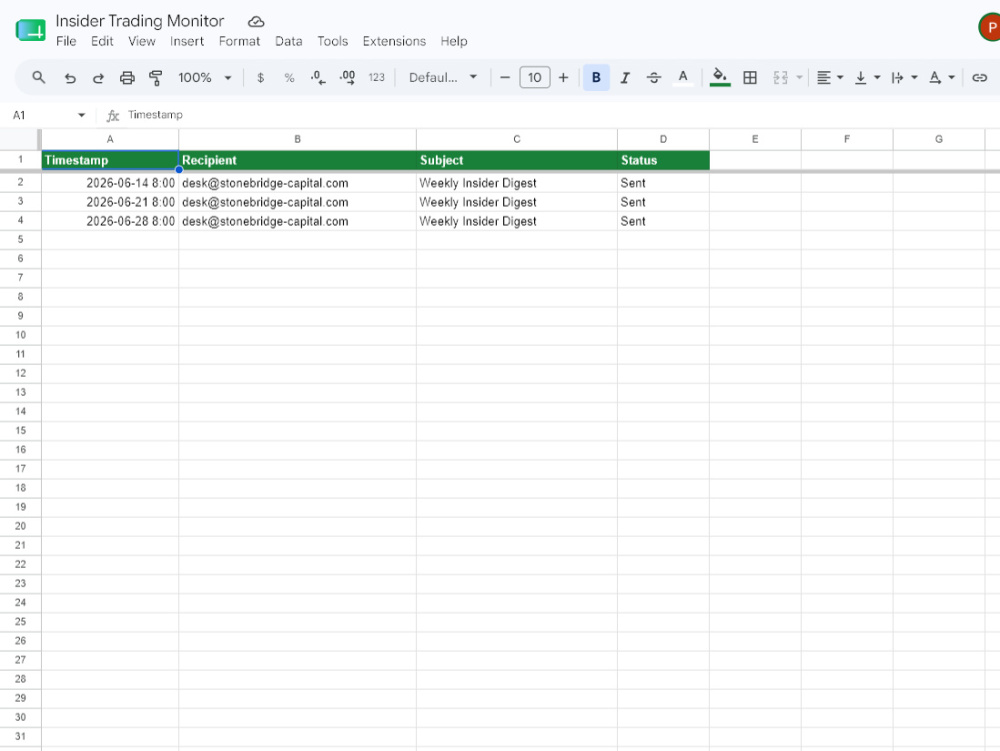Select the Sent status in row 4
The height and width of the screenshot is (751, 1000).
[x=663, y=221]
